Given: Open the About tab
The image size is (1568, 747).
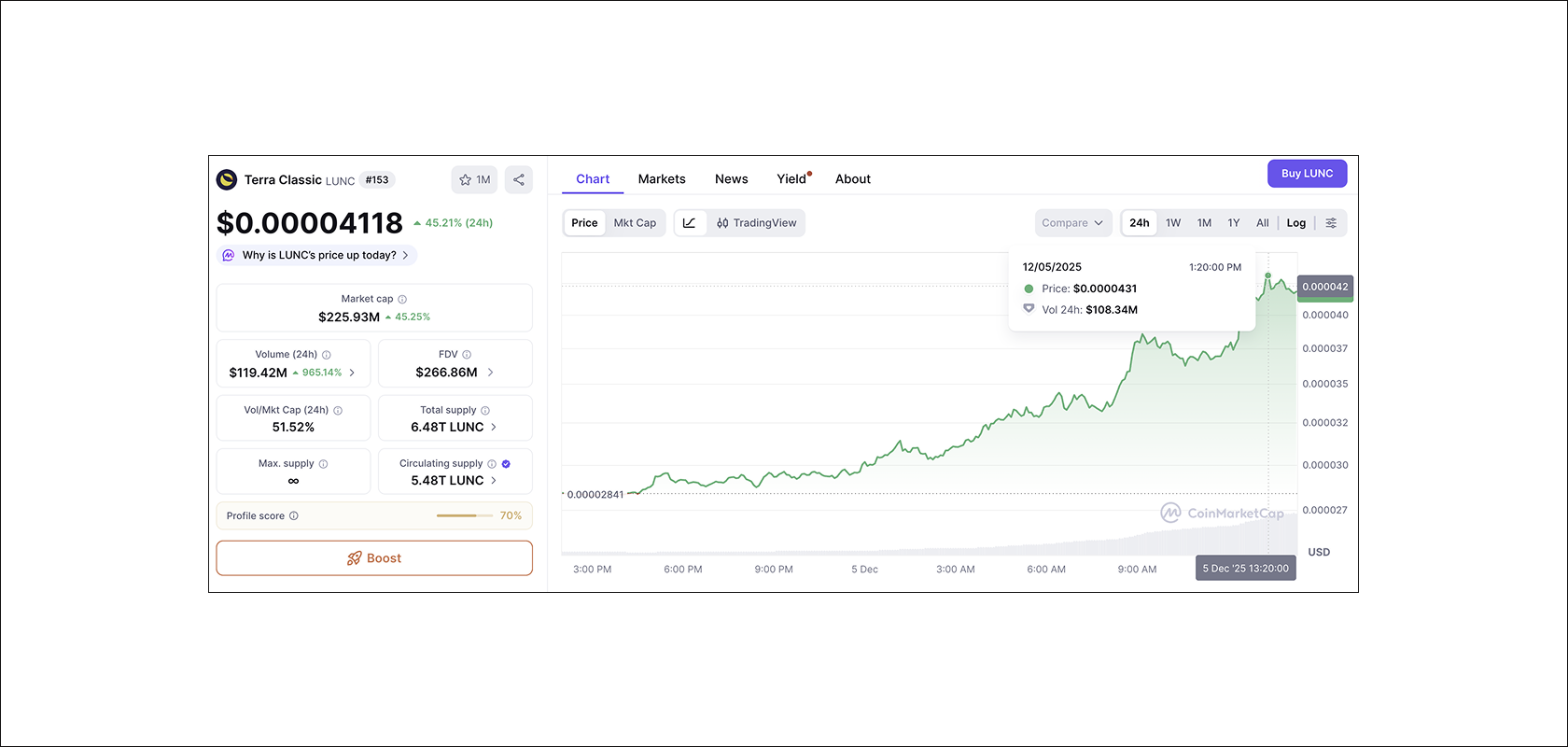Looking at the screenshot, I should click(853, 179).
